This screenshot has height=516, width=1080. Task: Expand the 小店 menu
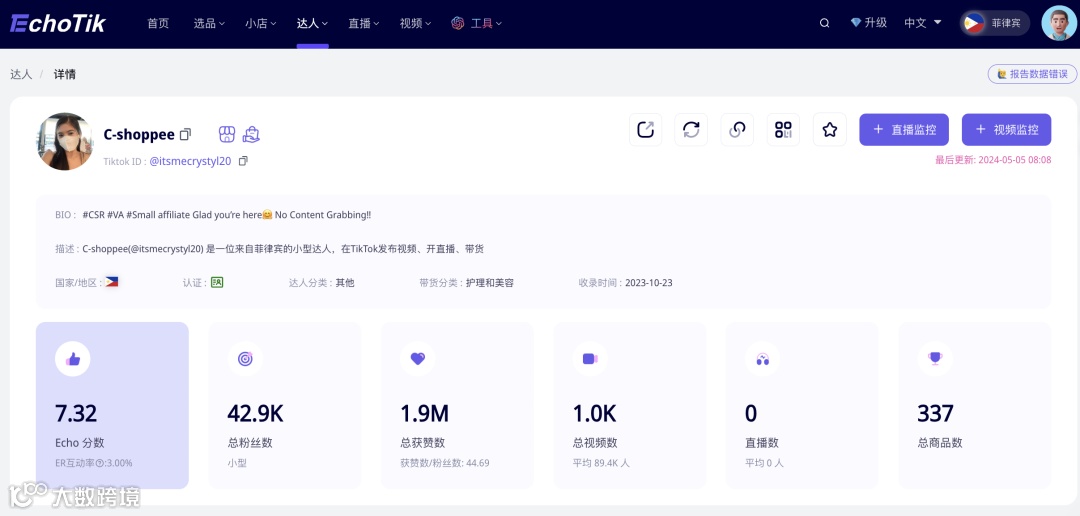[260, 23]
